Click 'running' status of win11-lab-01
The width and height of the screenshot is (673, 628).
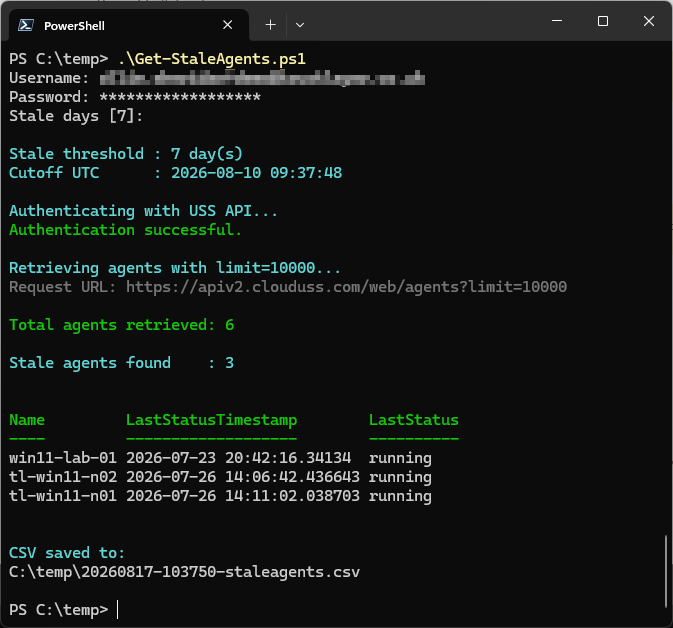click(x=400, y=458)
